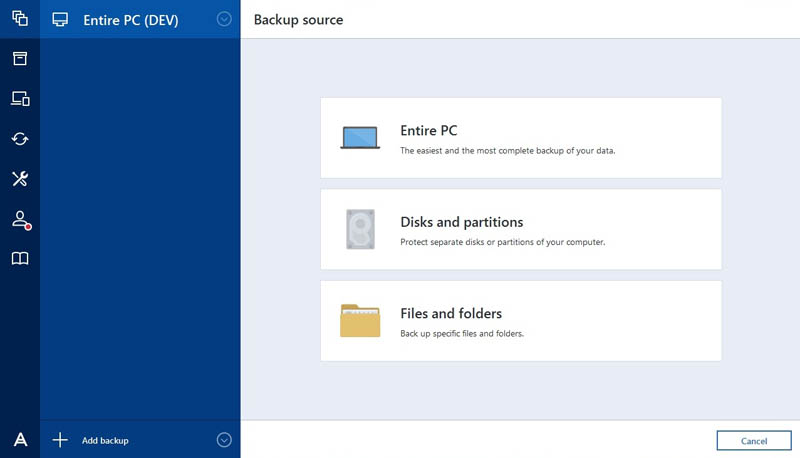Click the plus icon for Add backup
This screenshot has height=458, width=800.
(x=60, y=440)
